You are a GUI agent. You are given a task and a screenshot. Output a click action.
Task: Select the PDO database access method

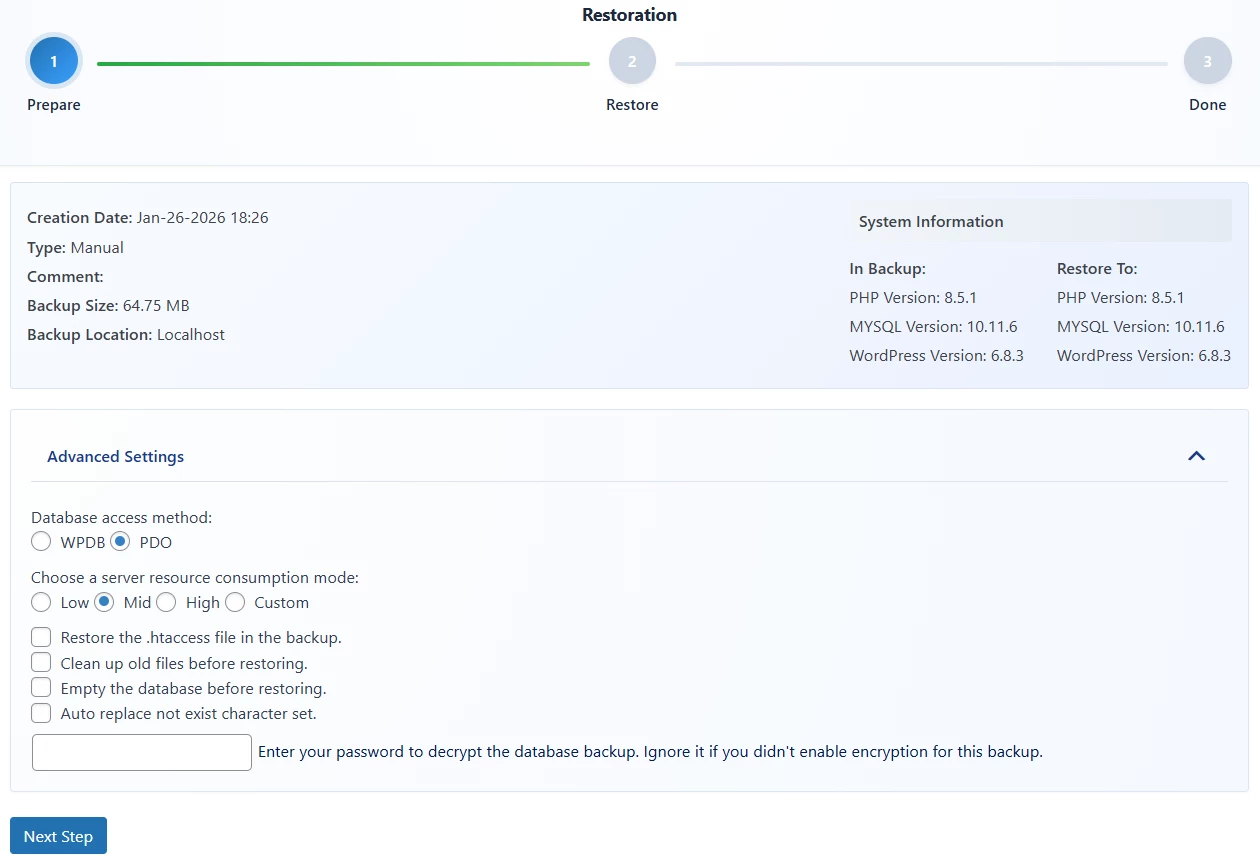(120, 542)
